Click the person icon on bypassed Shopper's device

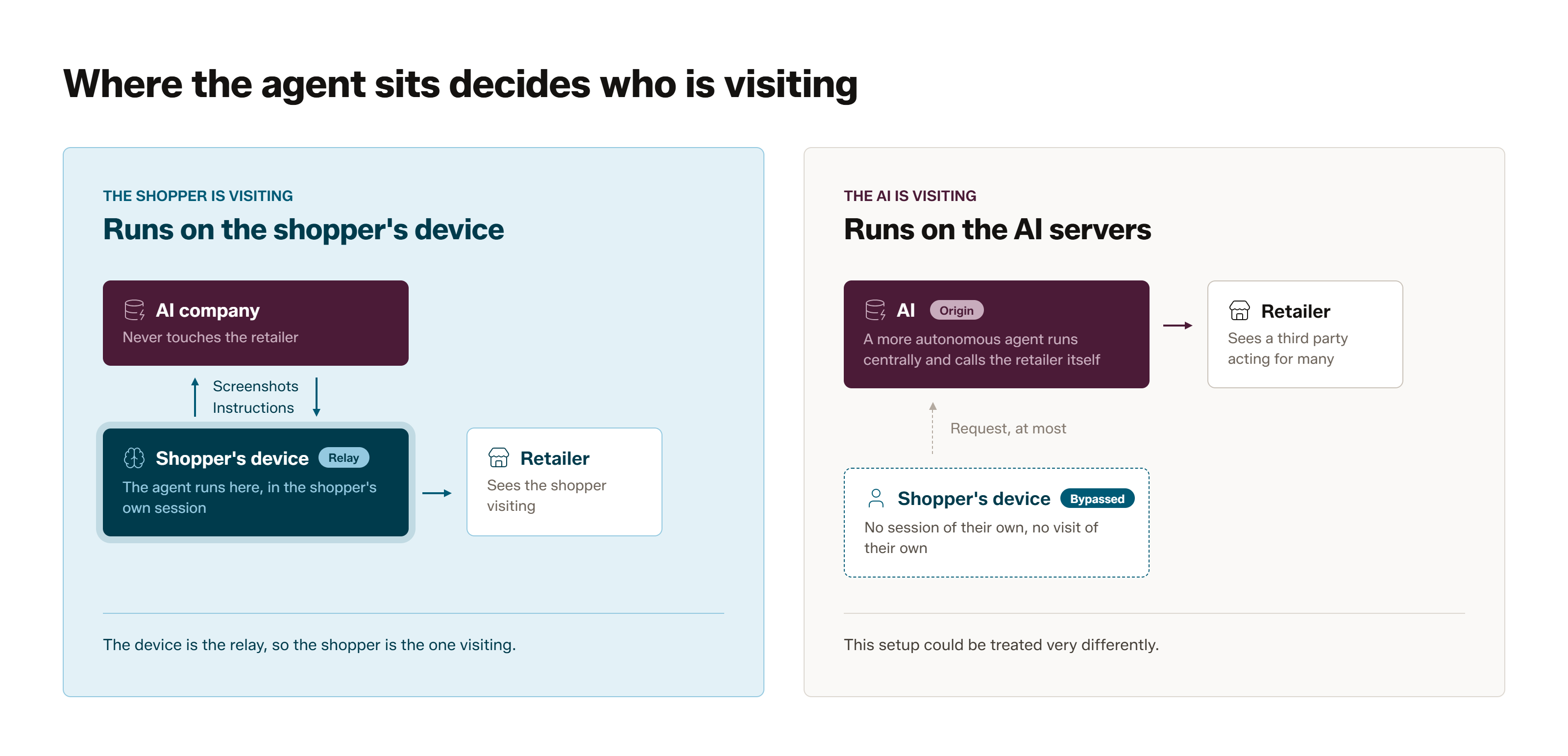(x=875, y=498)
